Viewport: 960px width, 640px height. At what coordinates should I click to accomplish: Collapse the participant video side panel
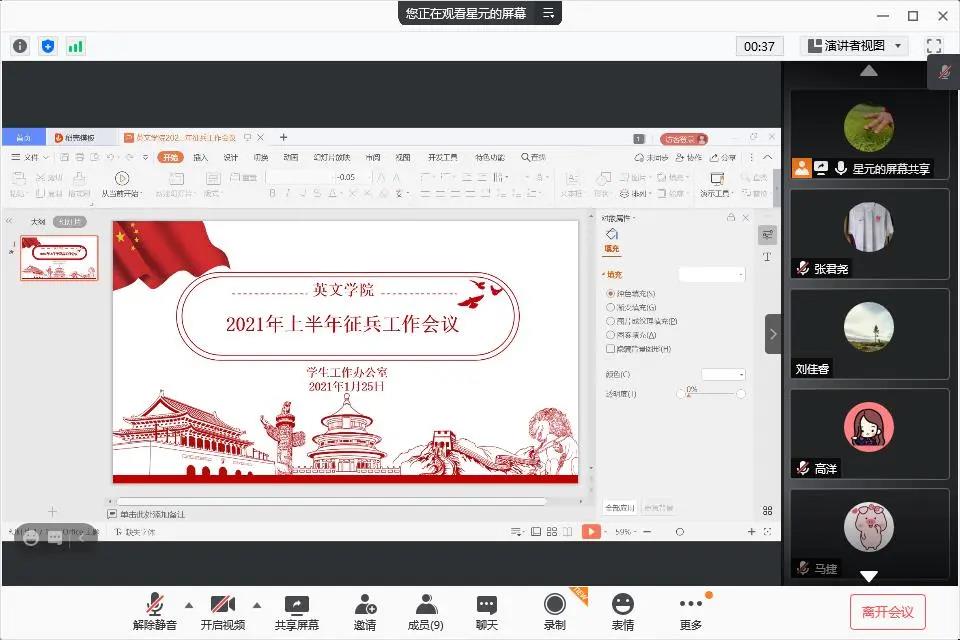coord(773,334)
